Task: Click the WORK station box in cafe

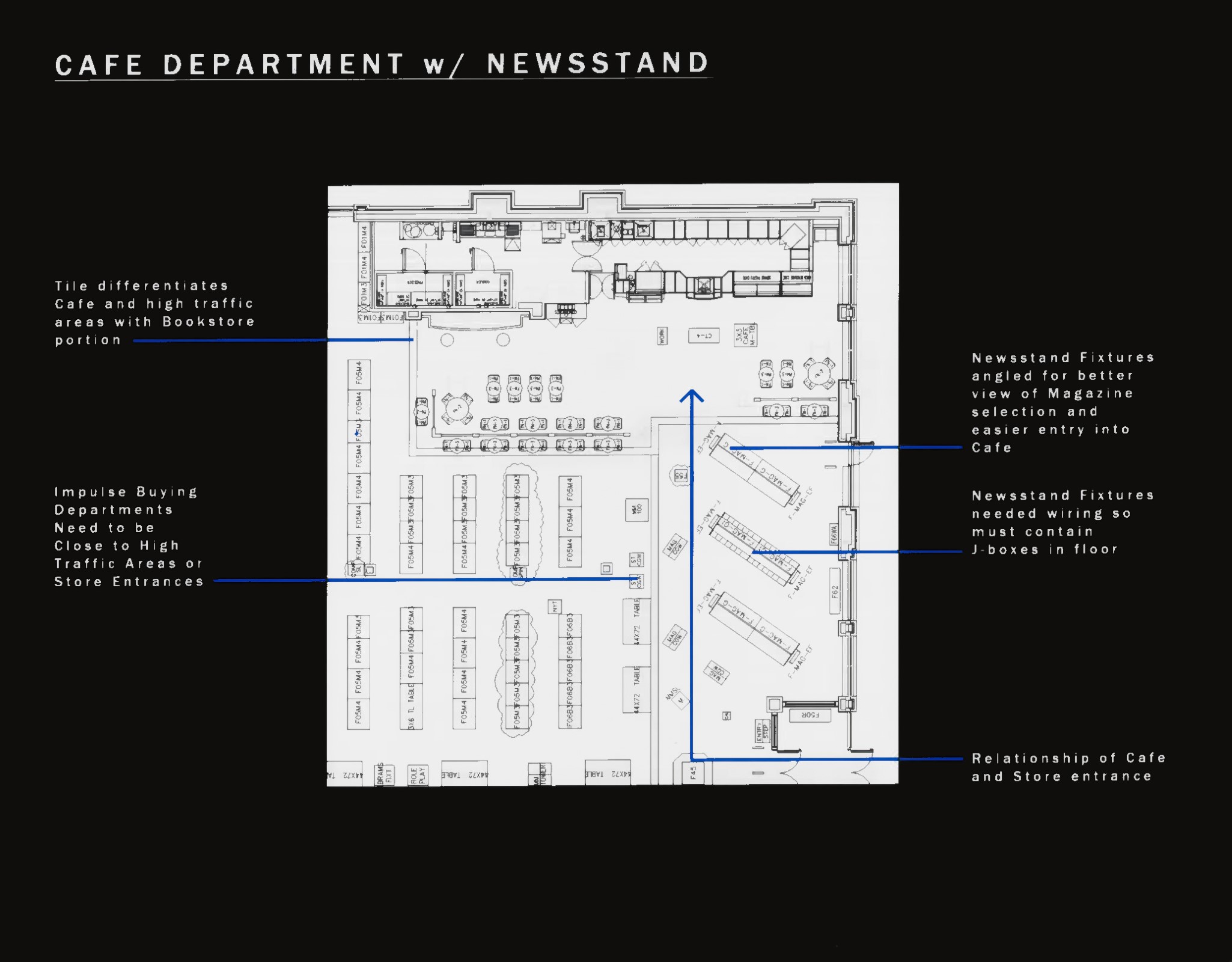Action: tap(662, 335)
